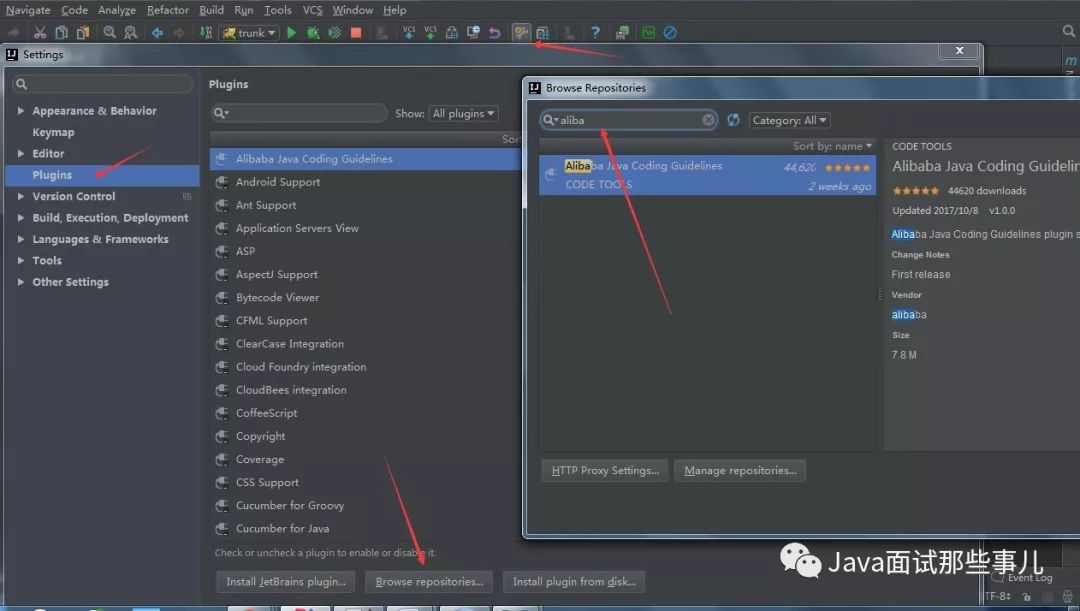Open the Window menu
This screenshot has width=1080, height=611.
click(353, 10)
